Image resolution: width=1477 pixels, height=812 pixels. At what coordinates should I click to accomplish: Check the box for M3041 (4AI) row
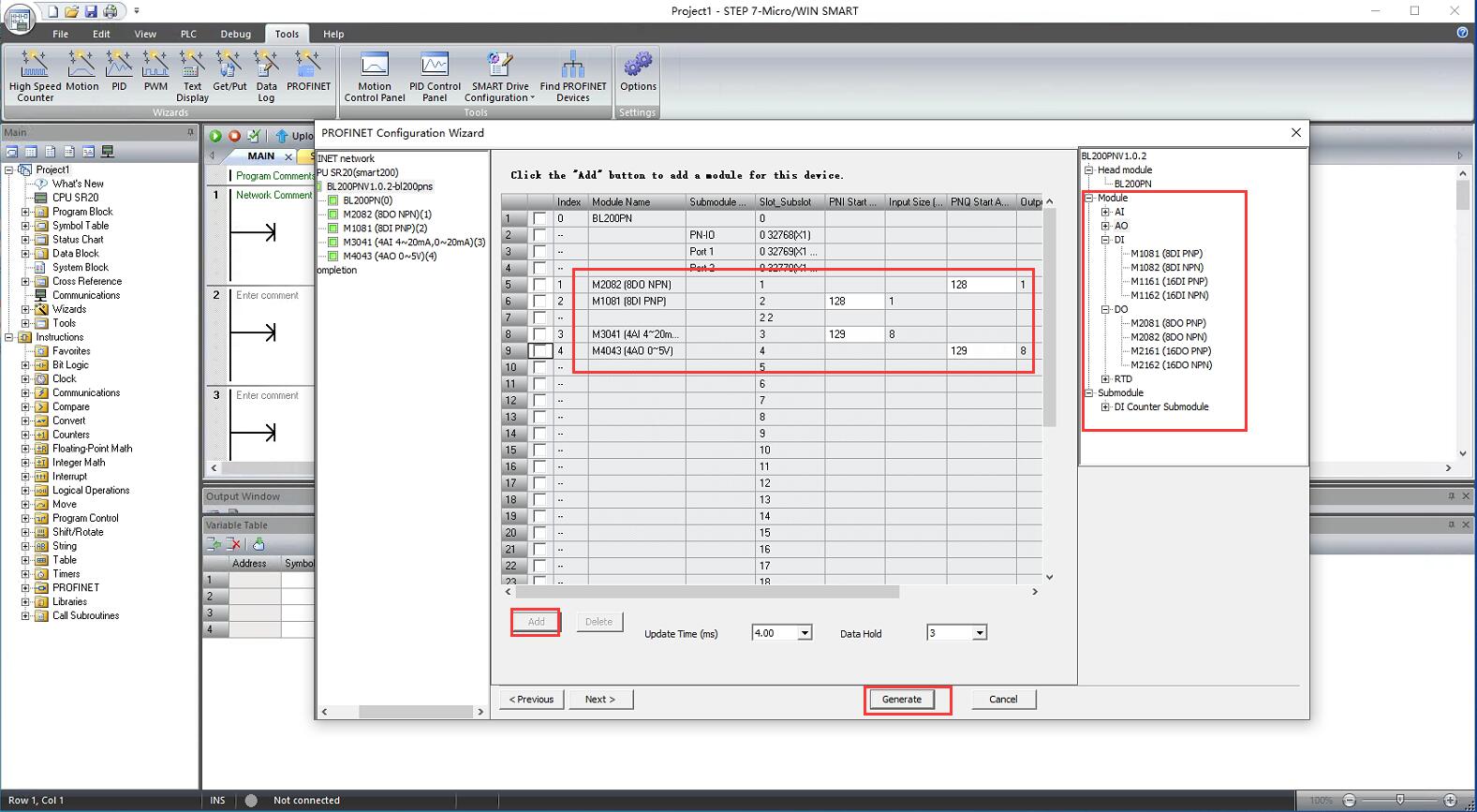(539, 334)
